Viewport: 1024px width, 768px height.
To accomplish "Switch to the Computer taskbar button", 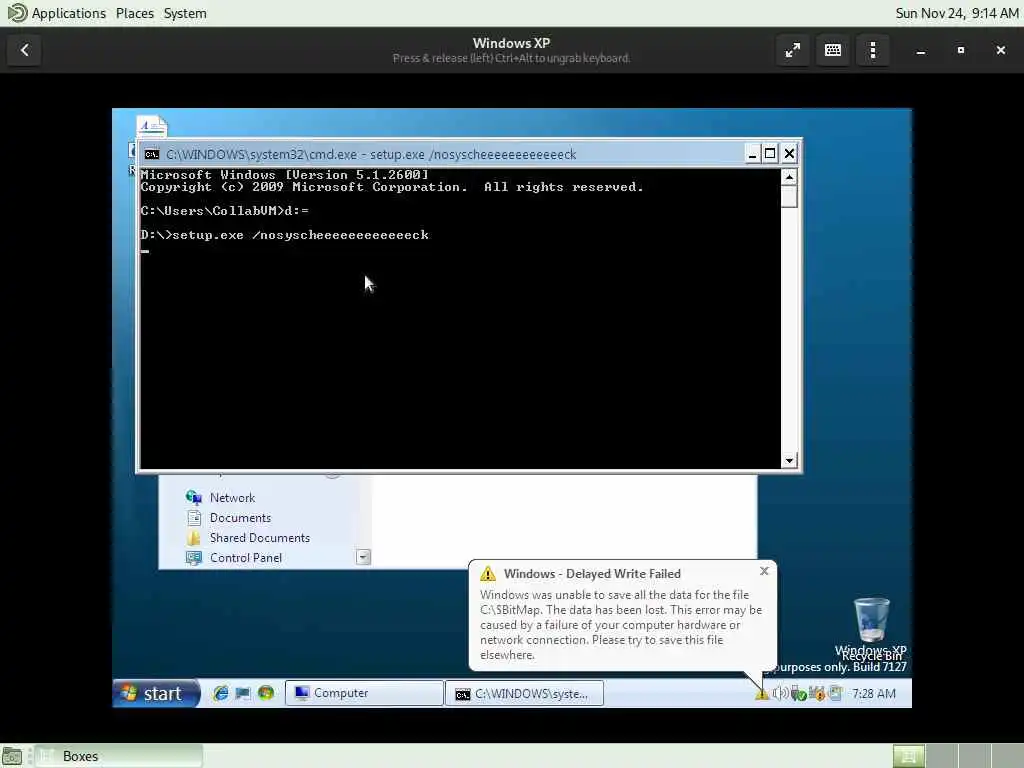I will [364, 693].
